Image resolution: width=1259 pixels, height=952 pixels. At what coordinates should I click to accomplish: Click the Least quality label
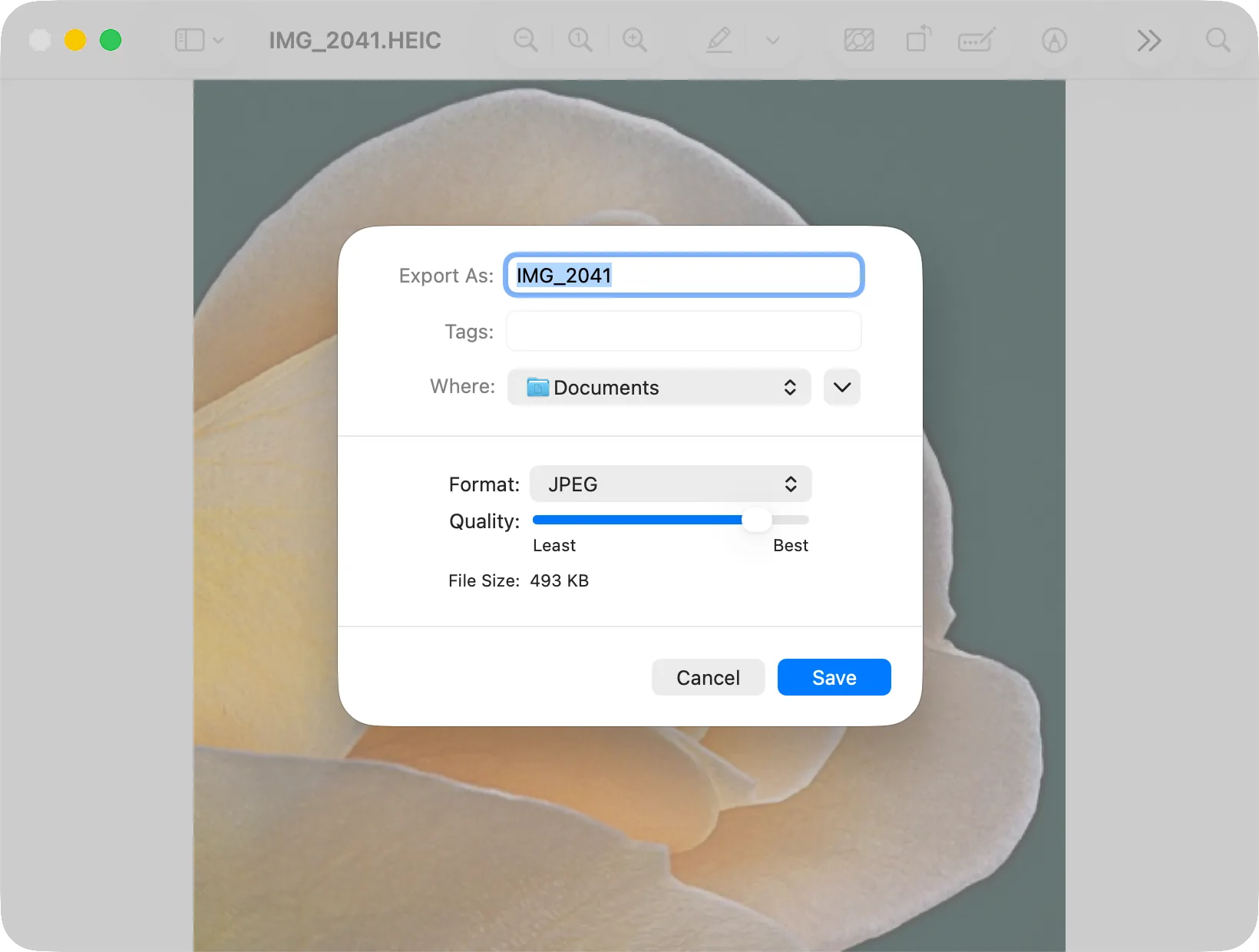pyautogui.click(x=554, y=545)
